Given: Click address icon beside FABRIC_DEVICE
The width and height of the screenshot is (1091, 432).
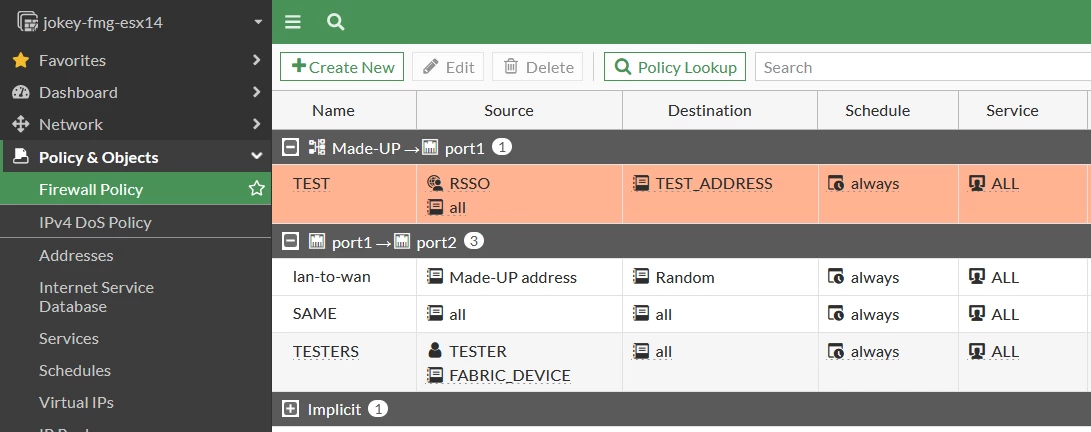Looking at the screenshot, I should tap(435, 375).
